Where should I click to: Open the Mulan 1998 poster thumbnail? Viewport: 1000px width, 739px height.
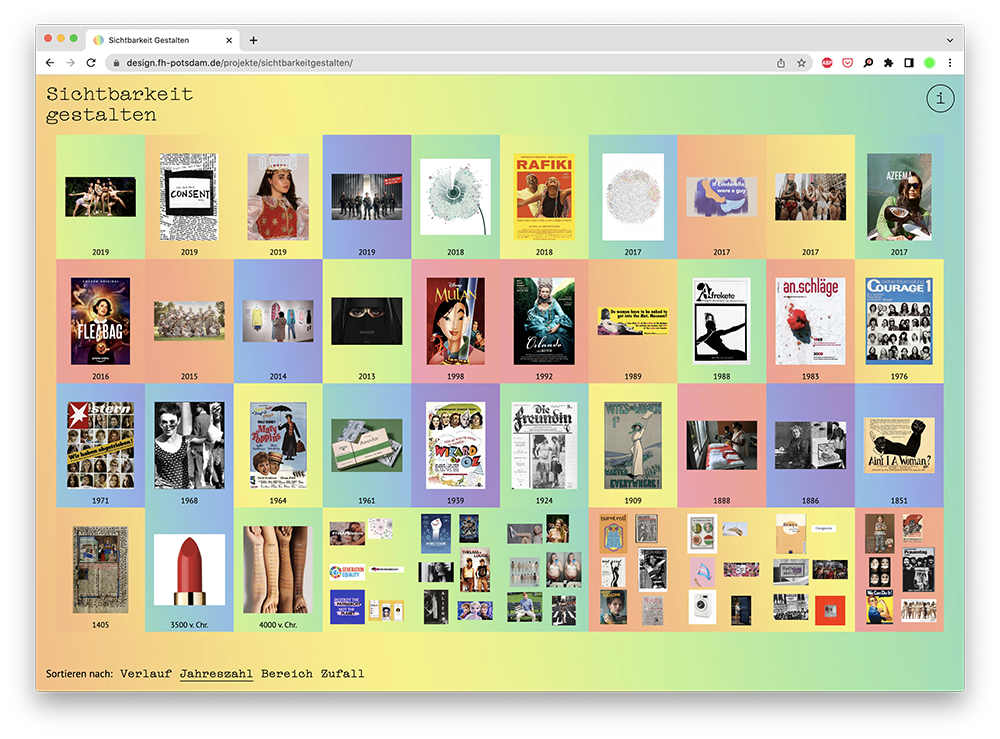[x=456, y=321]
